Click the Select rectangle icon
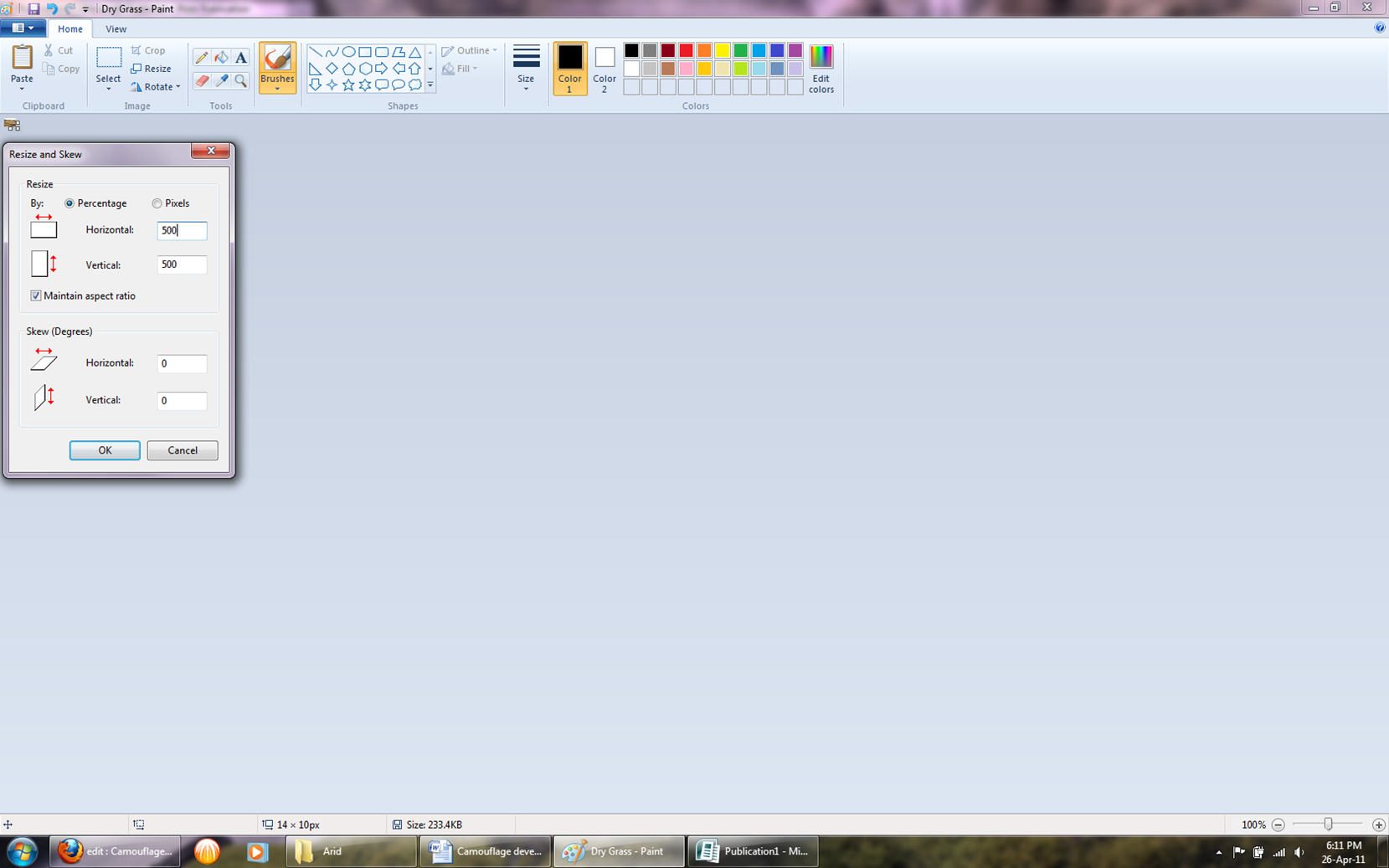The width and height of the screenshot is (1389, 868). (x=108, y=57)
